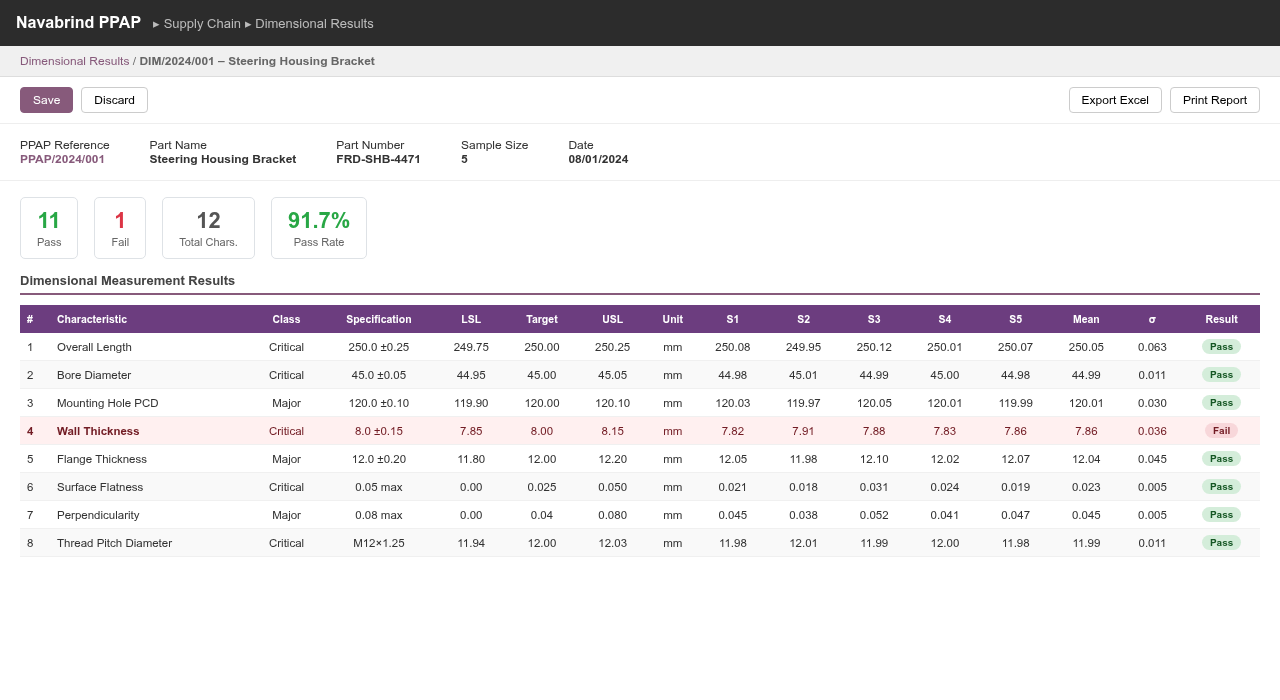Click the Navabrind PPAP brand title

coord(78,23)
